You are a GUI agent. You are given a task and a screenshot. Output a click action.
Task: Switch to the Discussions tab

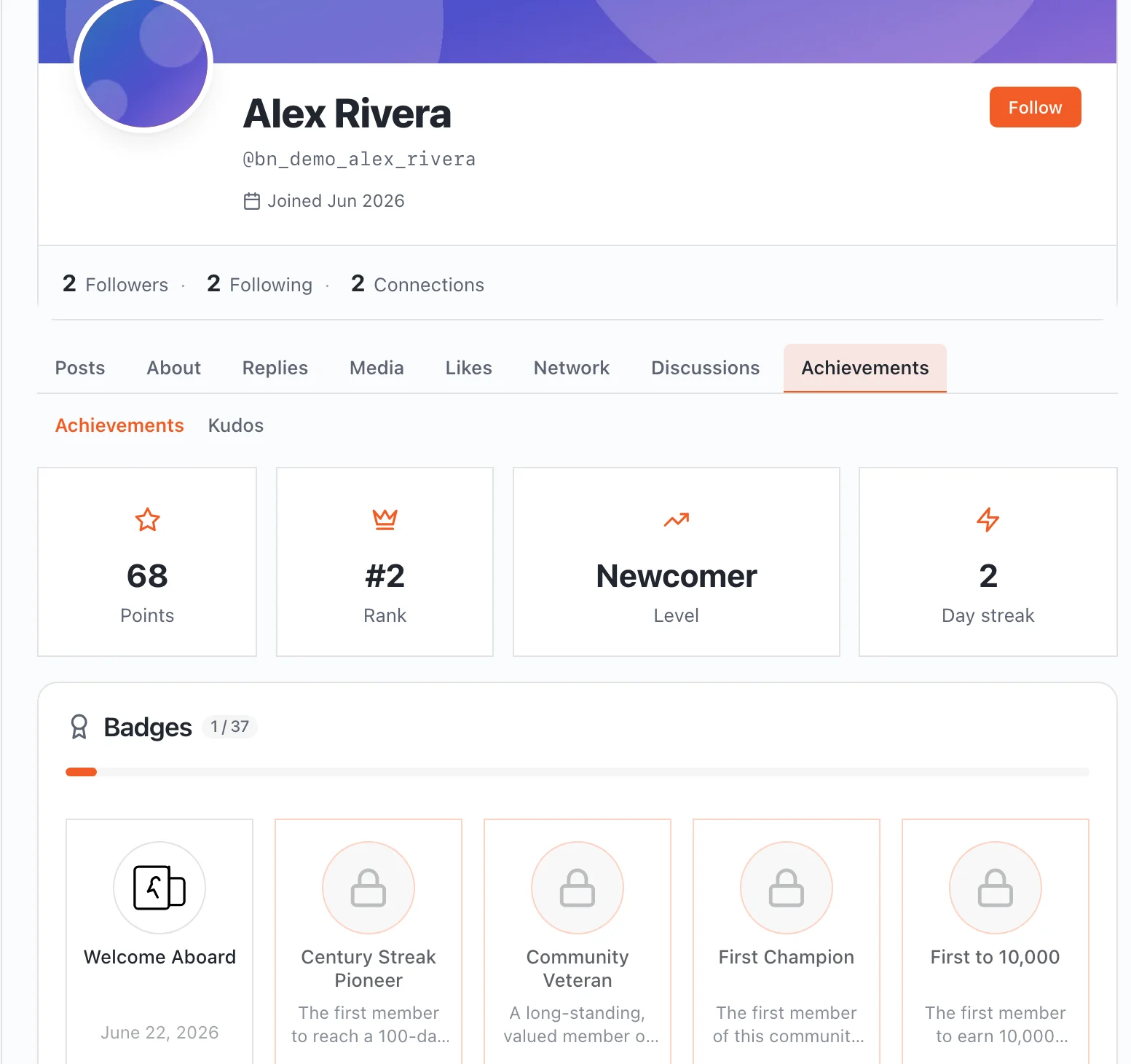[706, 368]
